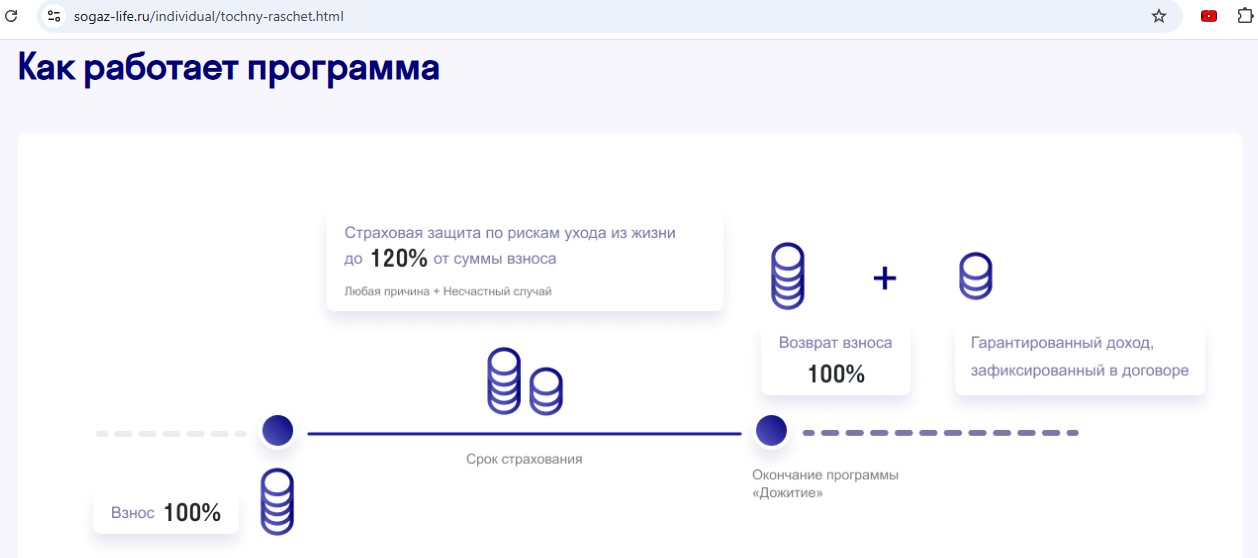The width and height of the screenshot is (1258, 558).
Task: Bookmark this page with the star icon
Action: click(1159, 16)
